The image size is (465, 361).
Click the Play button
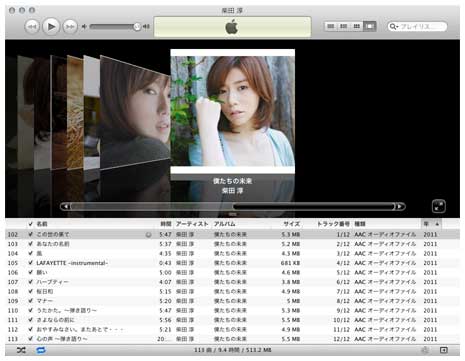[51, 26]
